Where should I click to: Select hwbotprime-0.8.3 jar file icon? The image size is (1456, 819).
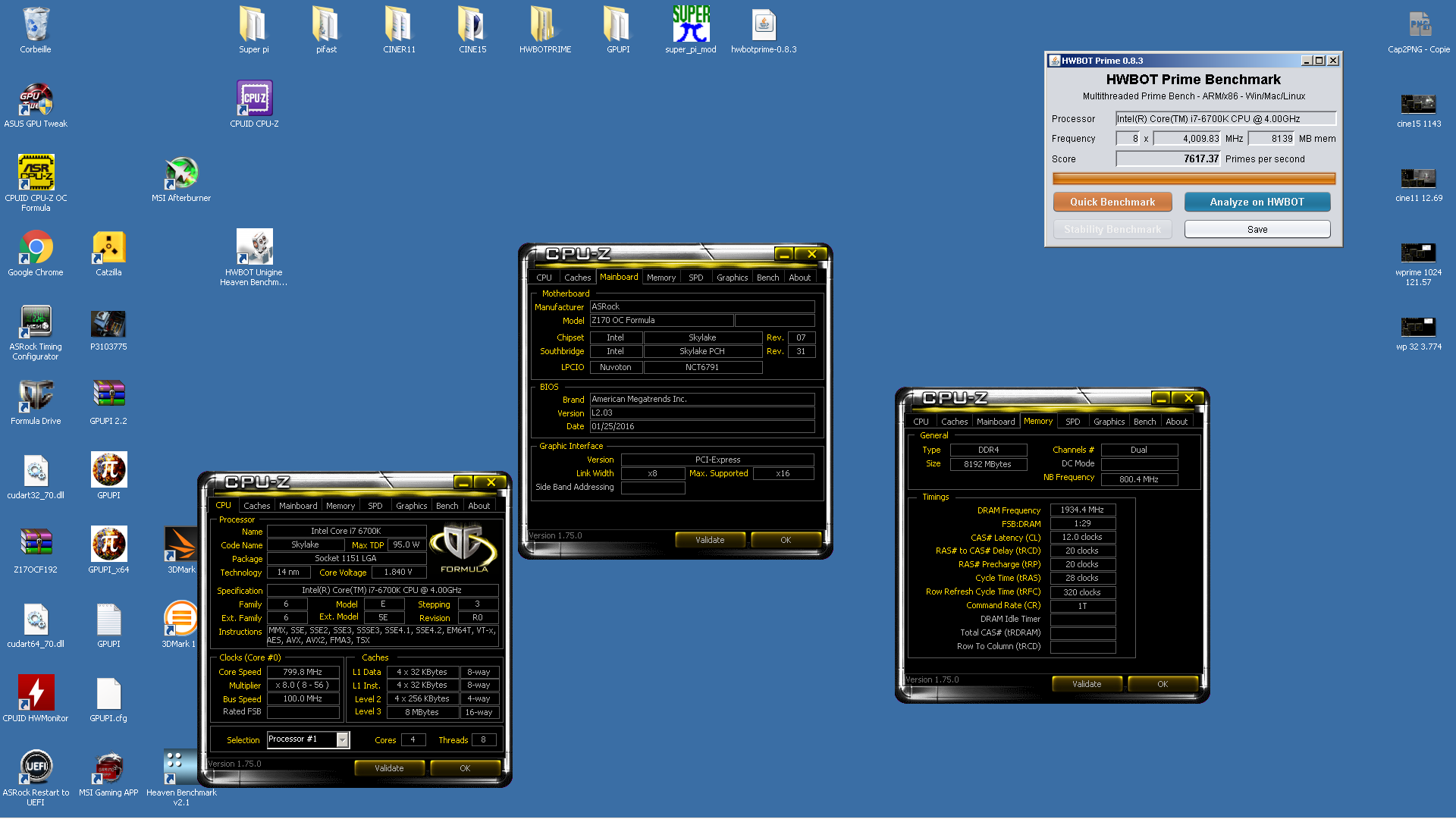[x=764, y=30]
